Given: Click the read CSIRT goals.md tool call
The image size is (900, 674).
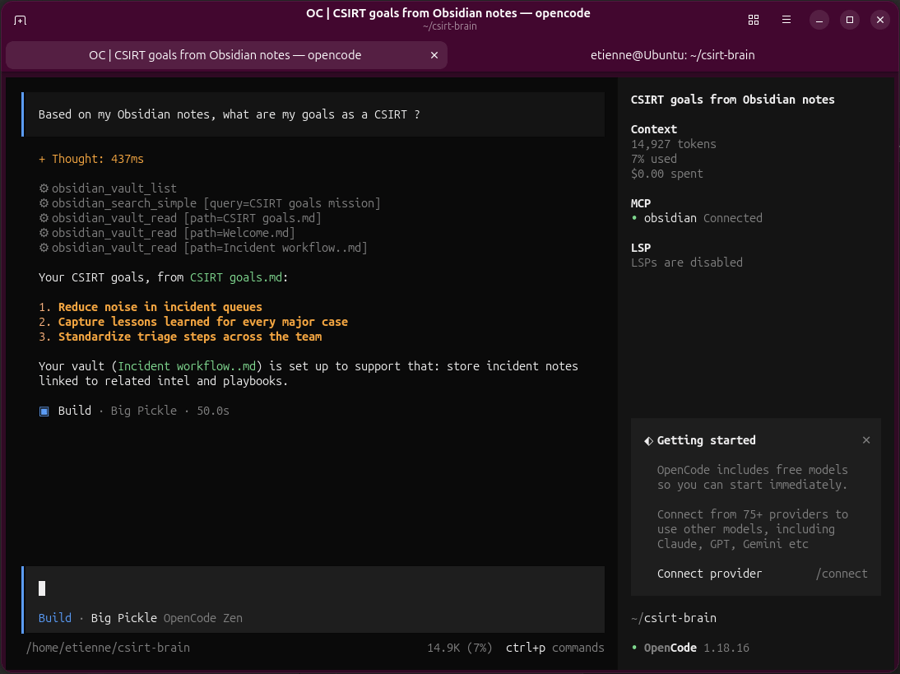Looking at the screenshot, I should (x=180, y=218).
